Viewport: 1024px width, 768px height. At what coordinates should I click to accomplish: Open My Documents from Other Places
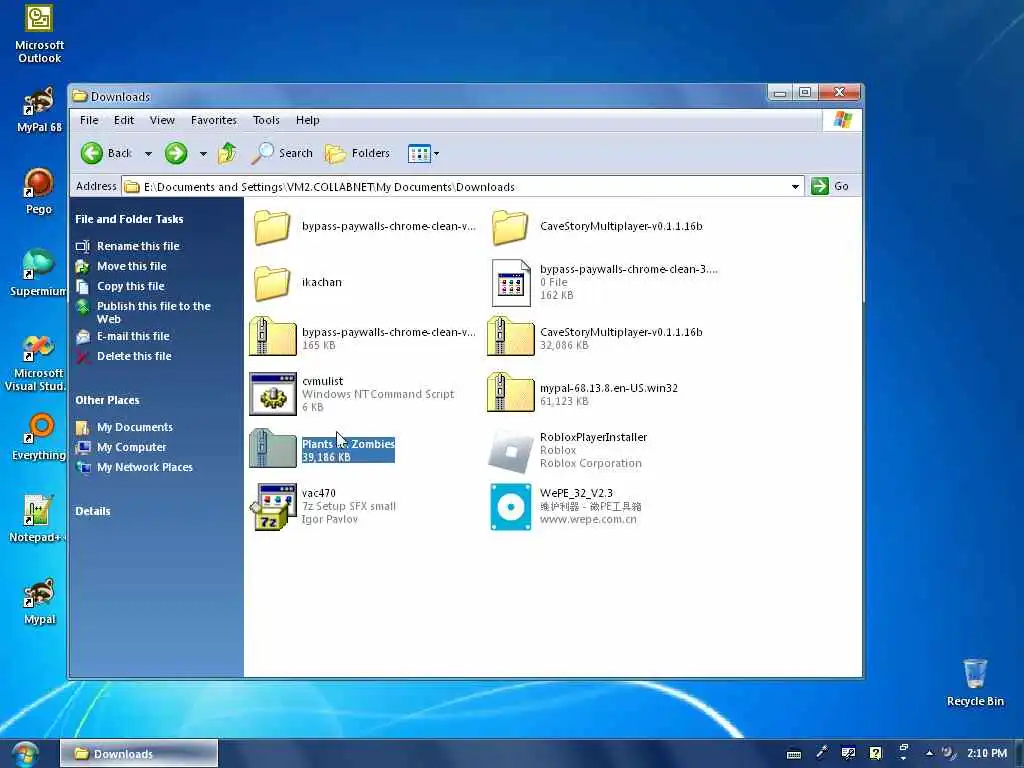coord(135,427)
